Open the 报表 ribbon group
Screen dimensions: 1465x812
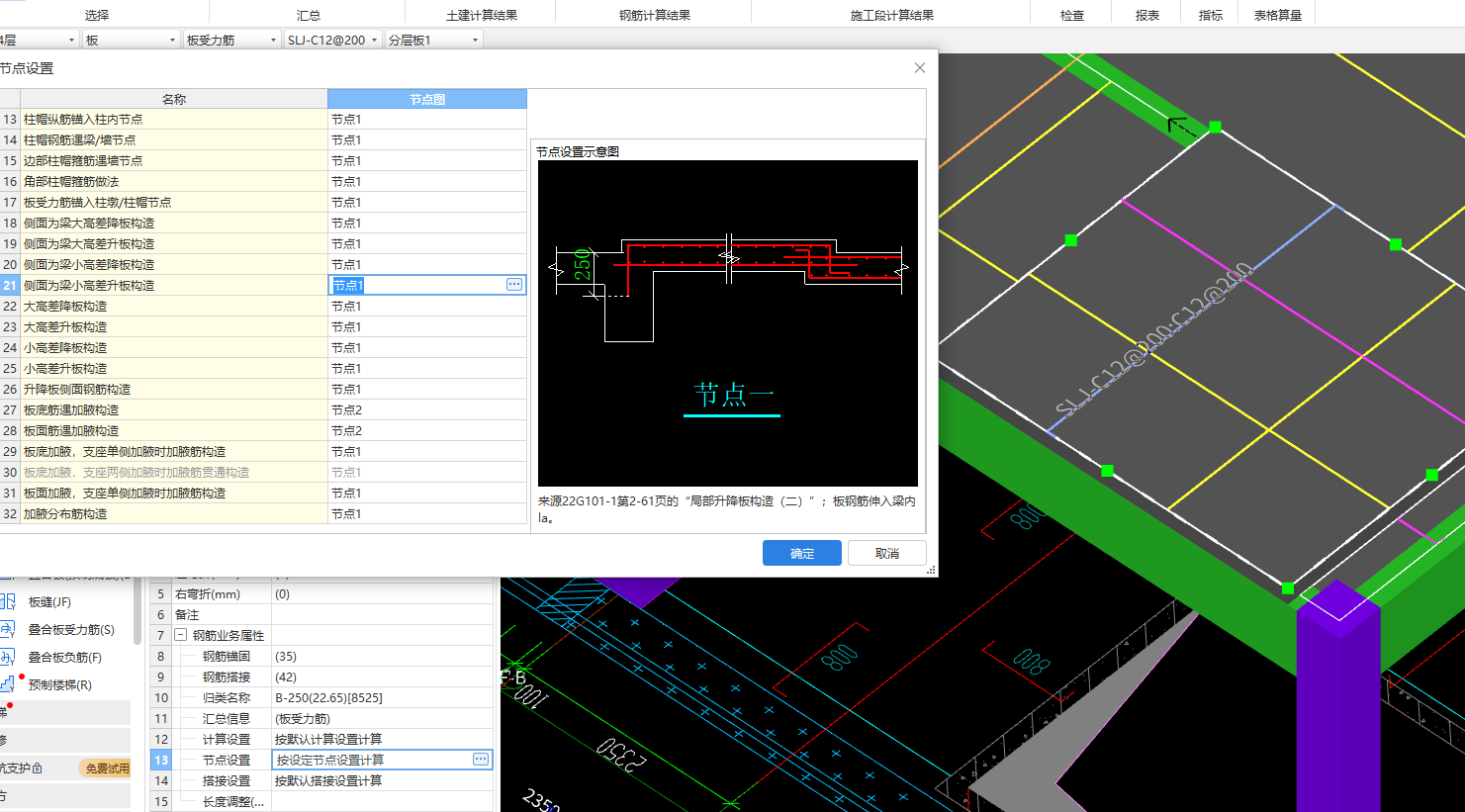tap(1147, 15)
